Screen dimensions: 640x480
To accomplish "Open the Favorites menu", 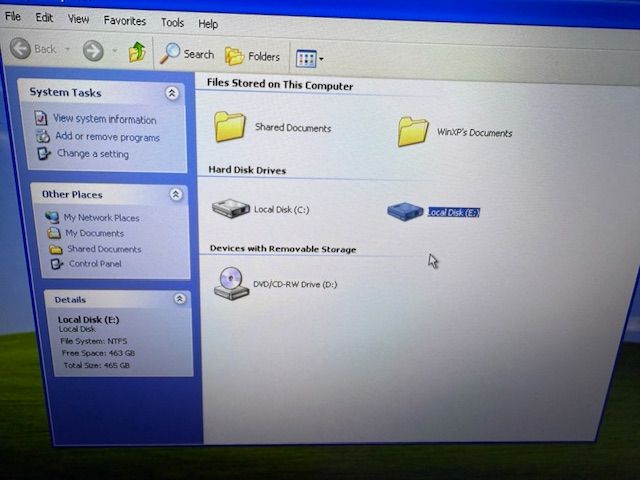I will point(124,21).
